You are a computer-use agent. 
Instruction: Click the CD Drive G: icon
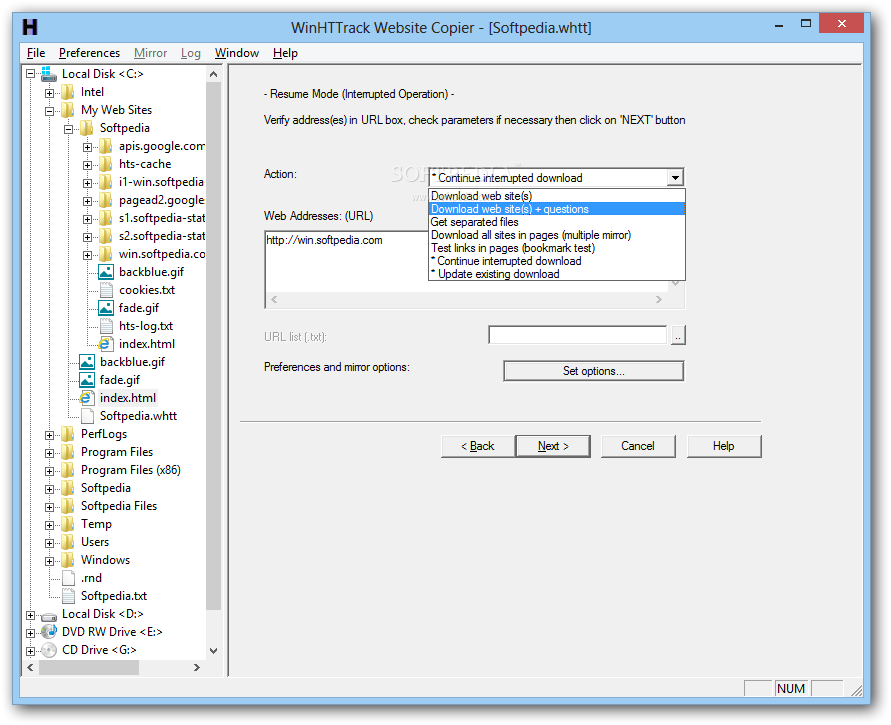point(49,650)
